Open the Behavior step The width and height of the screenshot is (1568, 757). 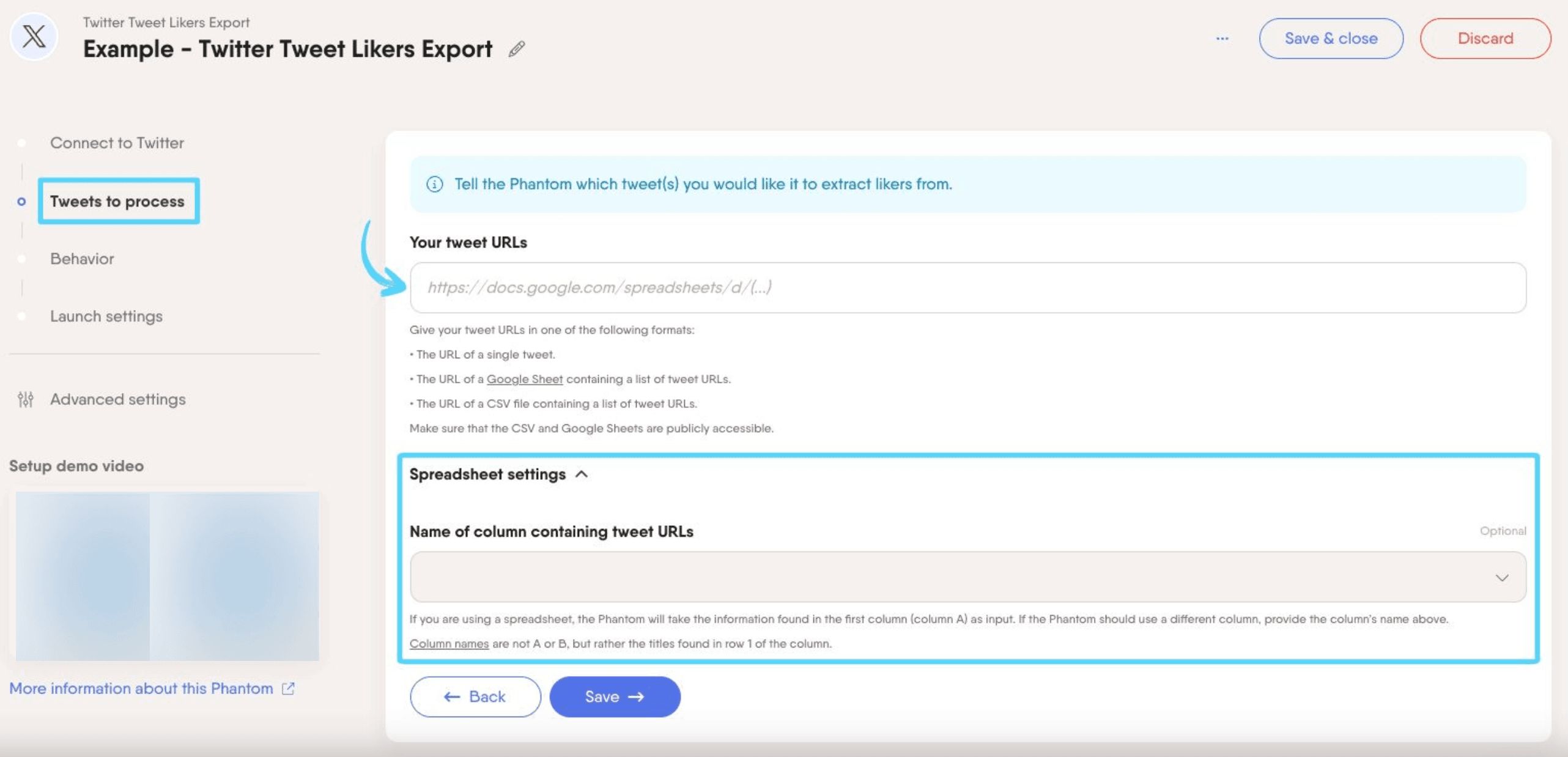coord(82,259)
